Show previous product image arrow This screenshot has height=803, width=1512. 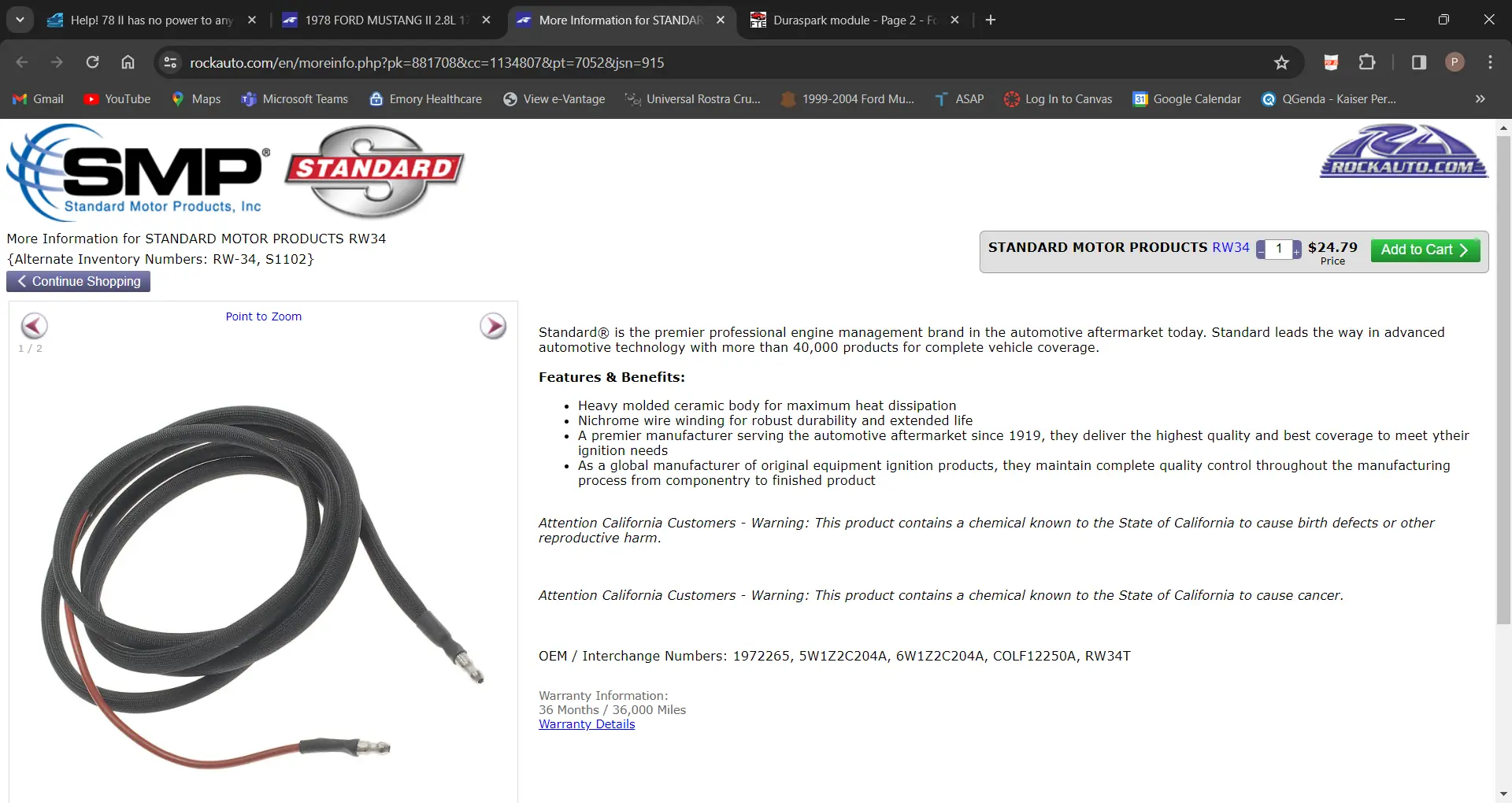34,326
